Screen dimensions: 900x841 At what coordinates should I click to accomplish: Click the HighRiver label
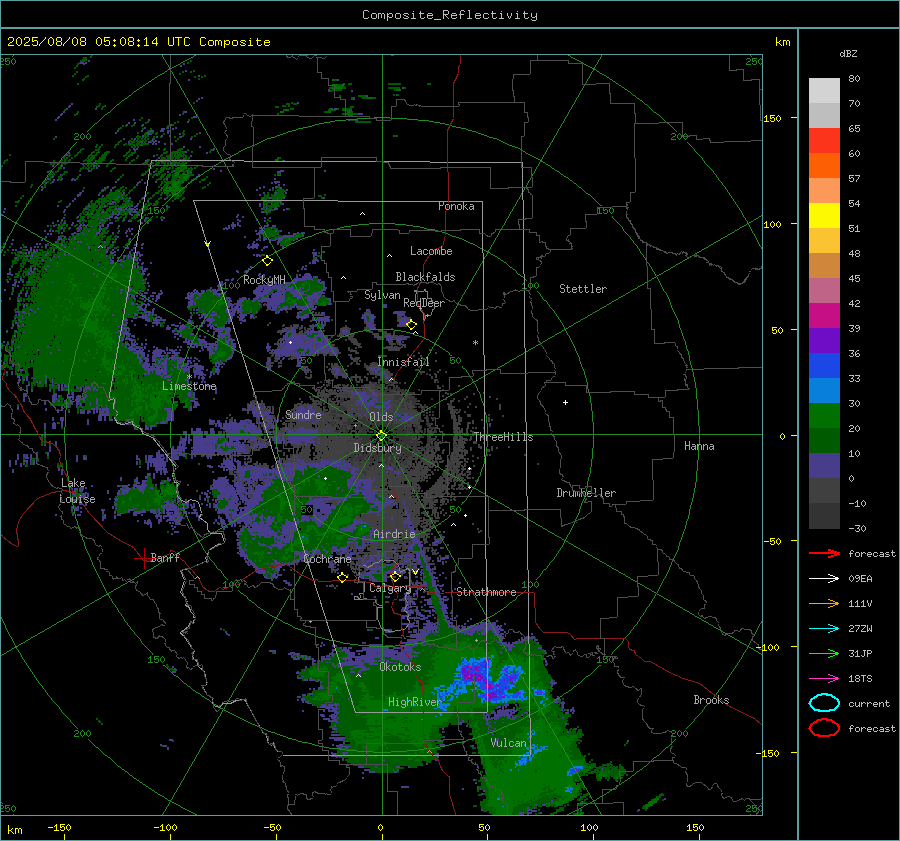tap(415, 702)
